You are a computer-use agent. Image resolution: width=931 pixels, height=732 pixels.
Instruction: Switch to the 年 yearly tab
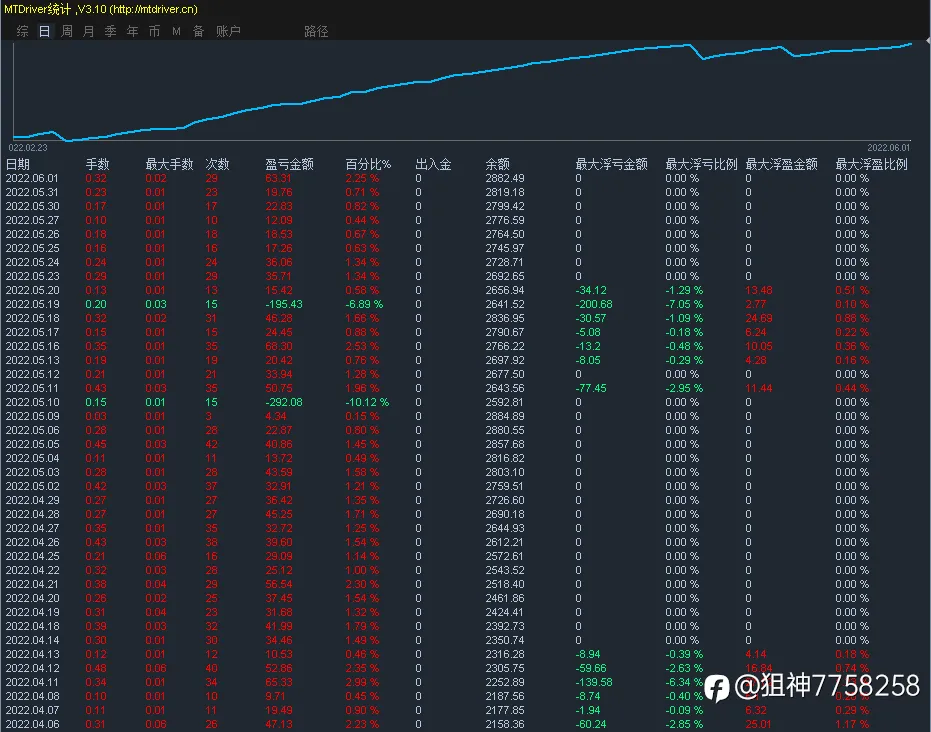point(132,31)
